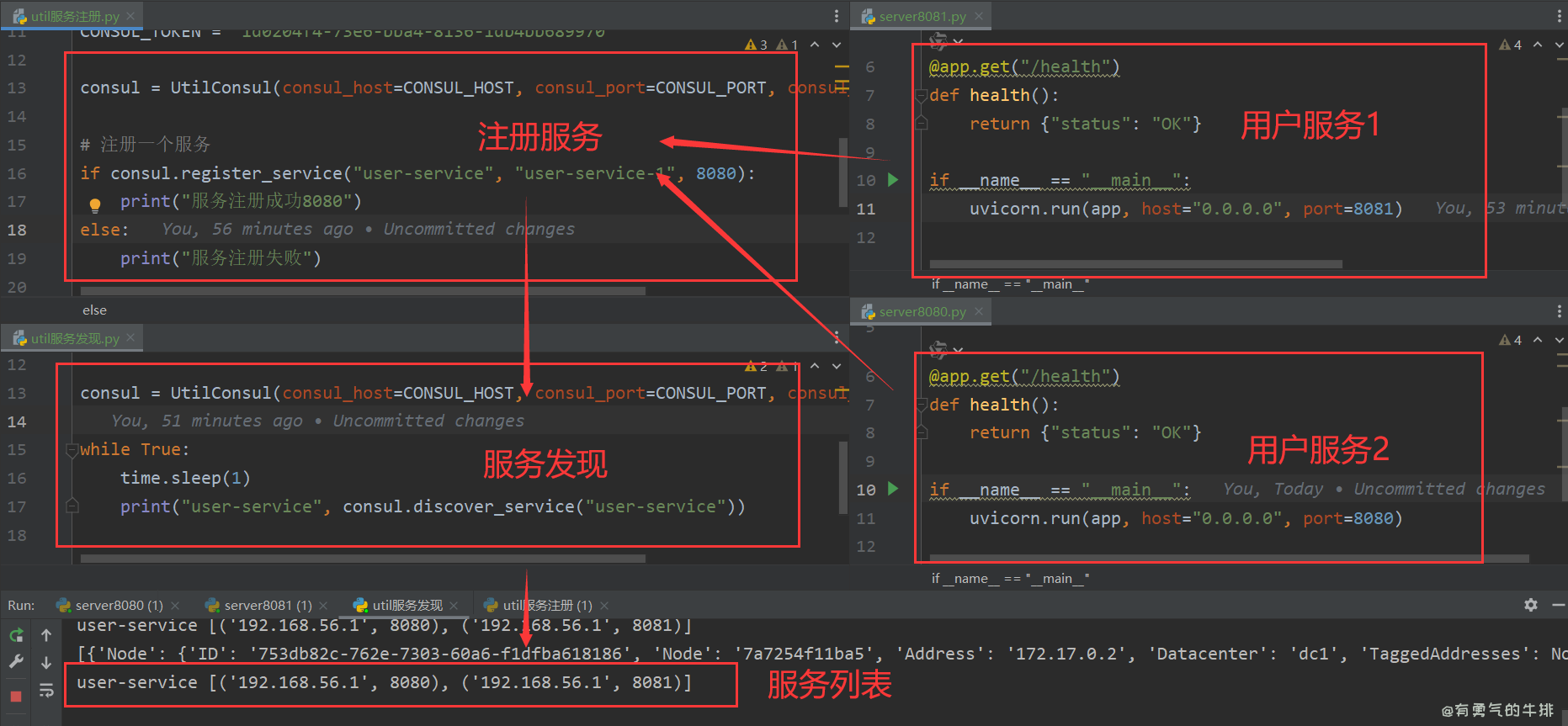Collapse the health function in server8081.py
Viewport: 1568px width, 726px height.
(922, 95)
